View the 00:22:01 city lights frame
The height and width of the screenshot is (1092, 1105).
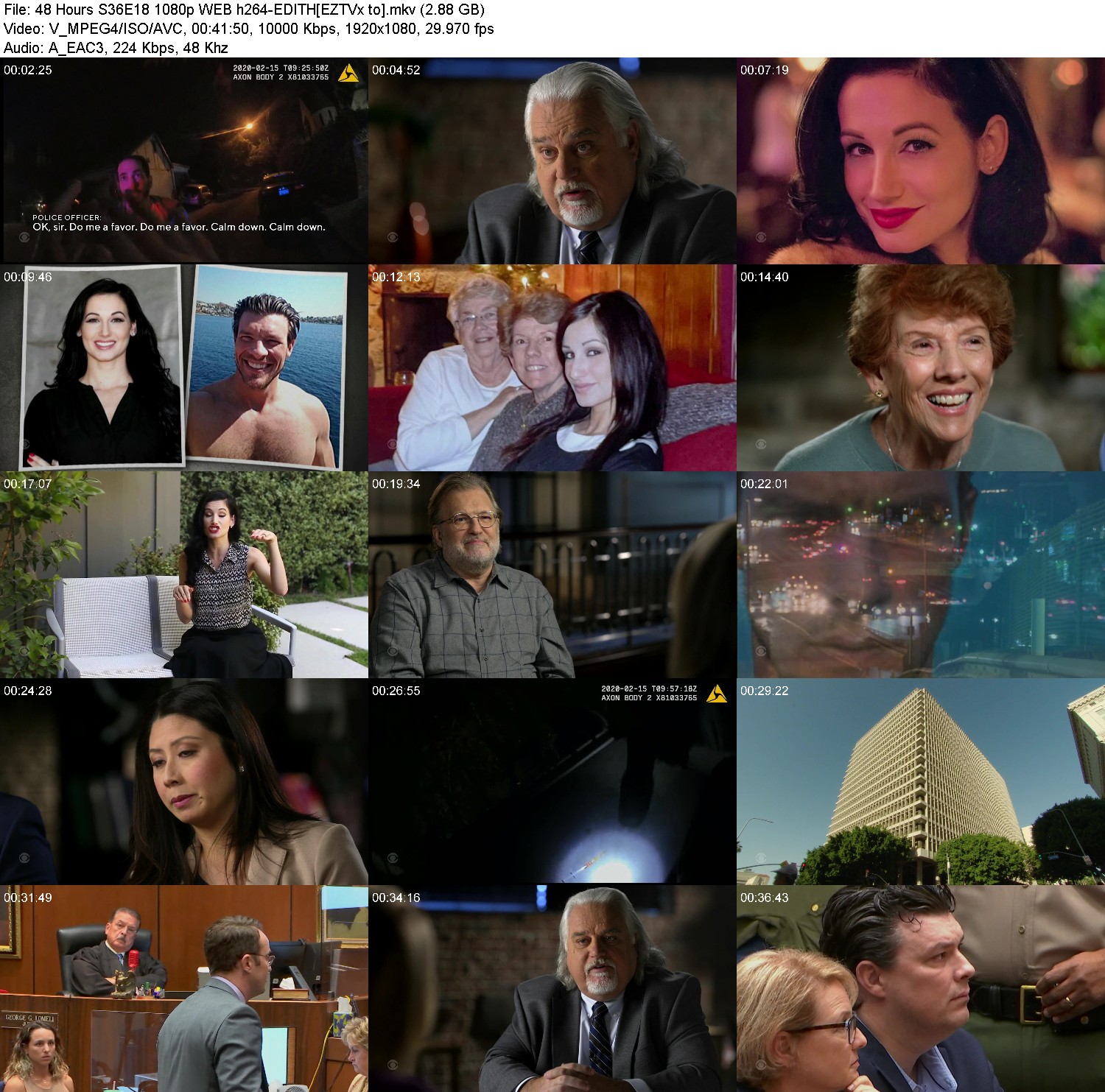click(x=921, y=574)
